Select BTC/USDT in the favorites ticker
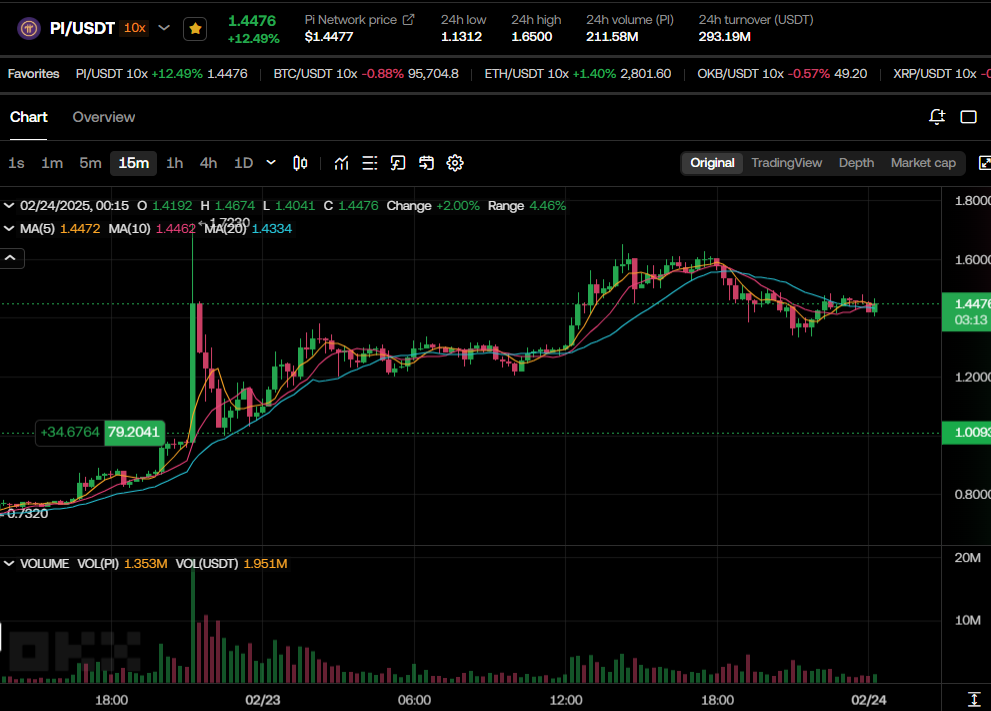 (x=366, y=74)
